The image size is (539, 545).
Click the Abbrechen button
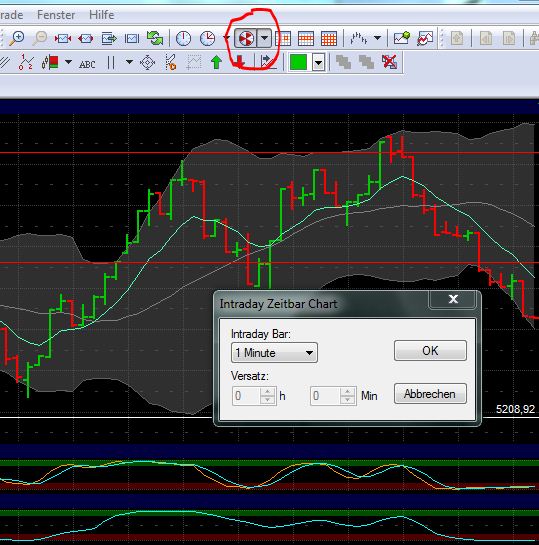pyautogui.click(x=430, y=394)
